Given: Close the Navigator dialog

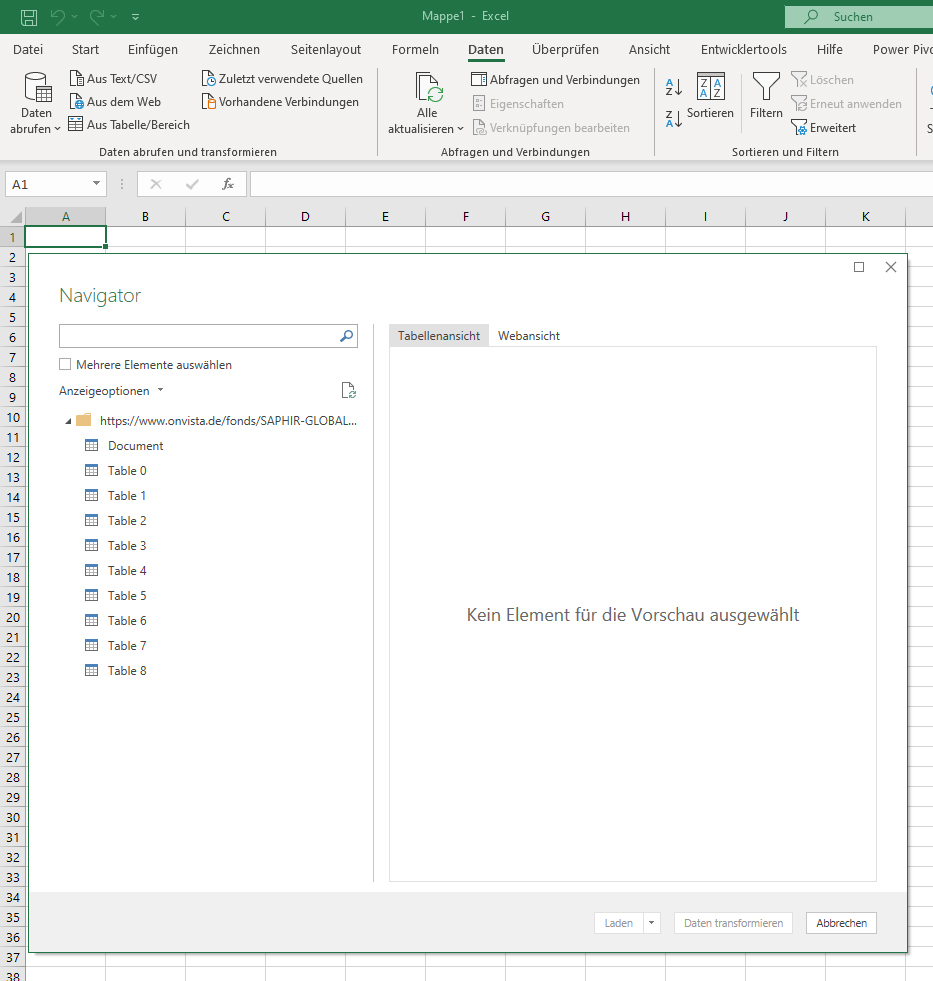Looking at the screenshot, I should pyautogui.click(x=891, y=267).
